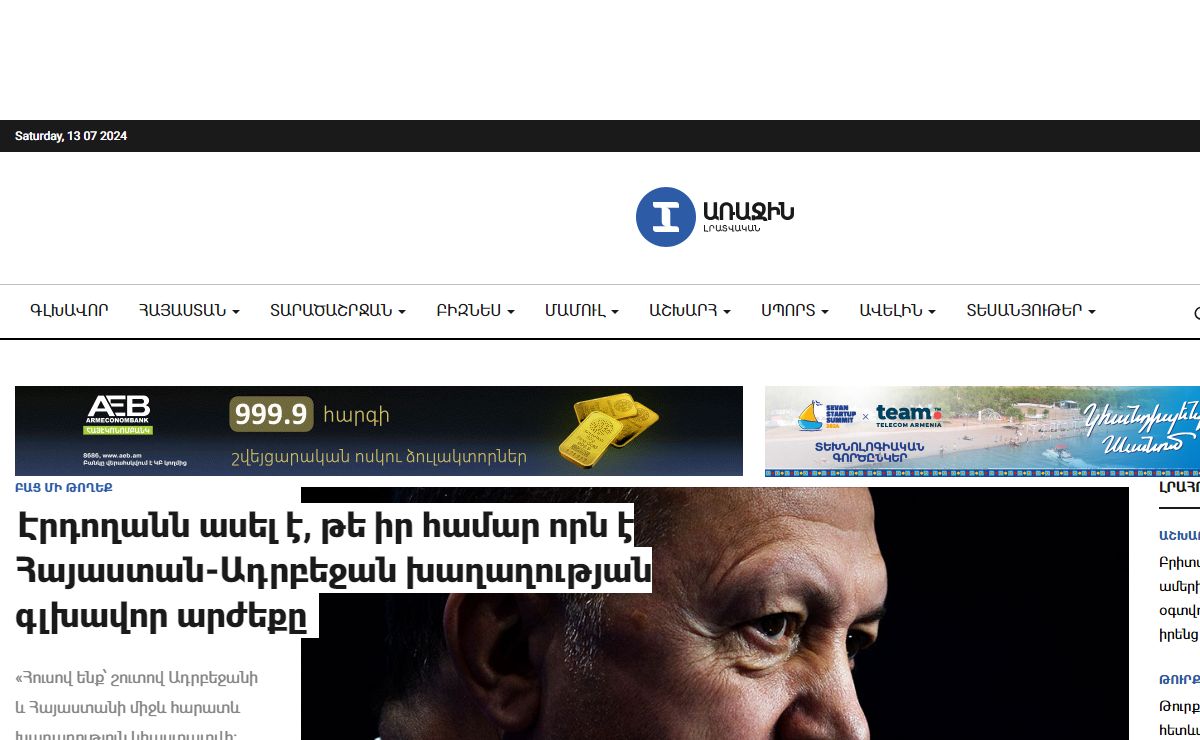Open the ՀԱՅԱՍՏԱՆ dropdown menu
This screenshot has height=740, width=1200.
click(189, 311)
